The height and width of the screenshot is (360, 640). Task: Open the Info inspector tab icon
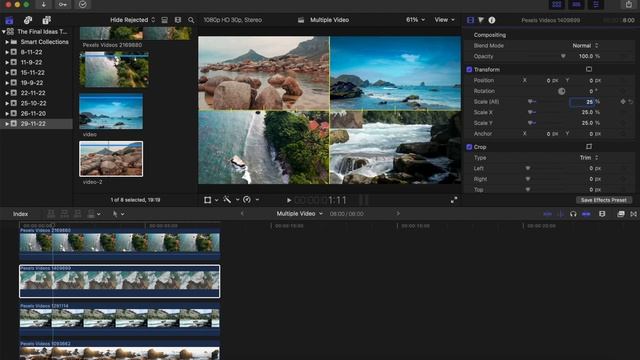(x=492, y=20)
